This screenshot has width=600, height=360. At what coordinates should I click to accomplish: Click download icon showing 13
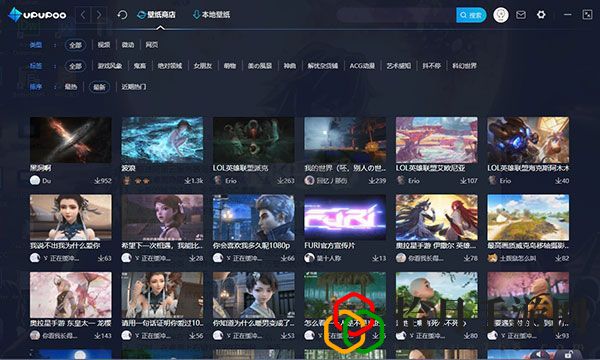(x=375, y=258)
